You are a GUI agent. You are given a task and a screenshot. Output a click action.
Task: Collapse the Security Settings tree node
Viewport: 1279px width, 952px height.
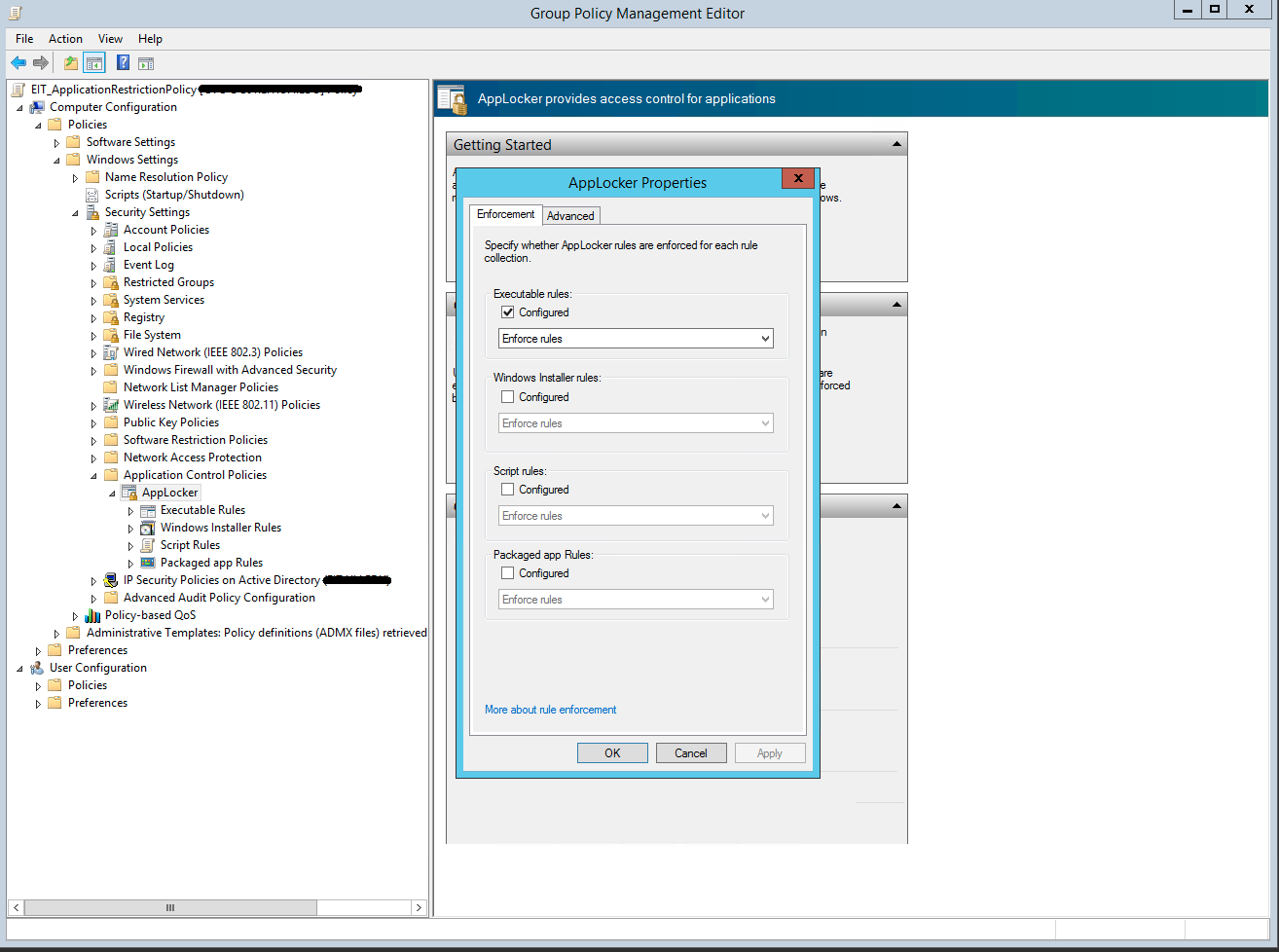pos(76,212)
